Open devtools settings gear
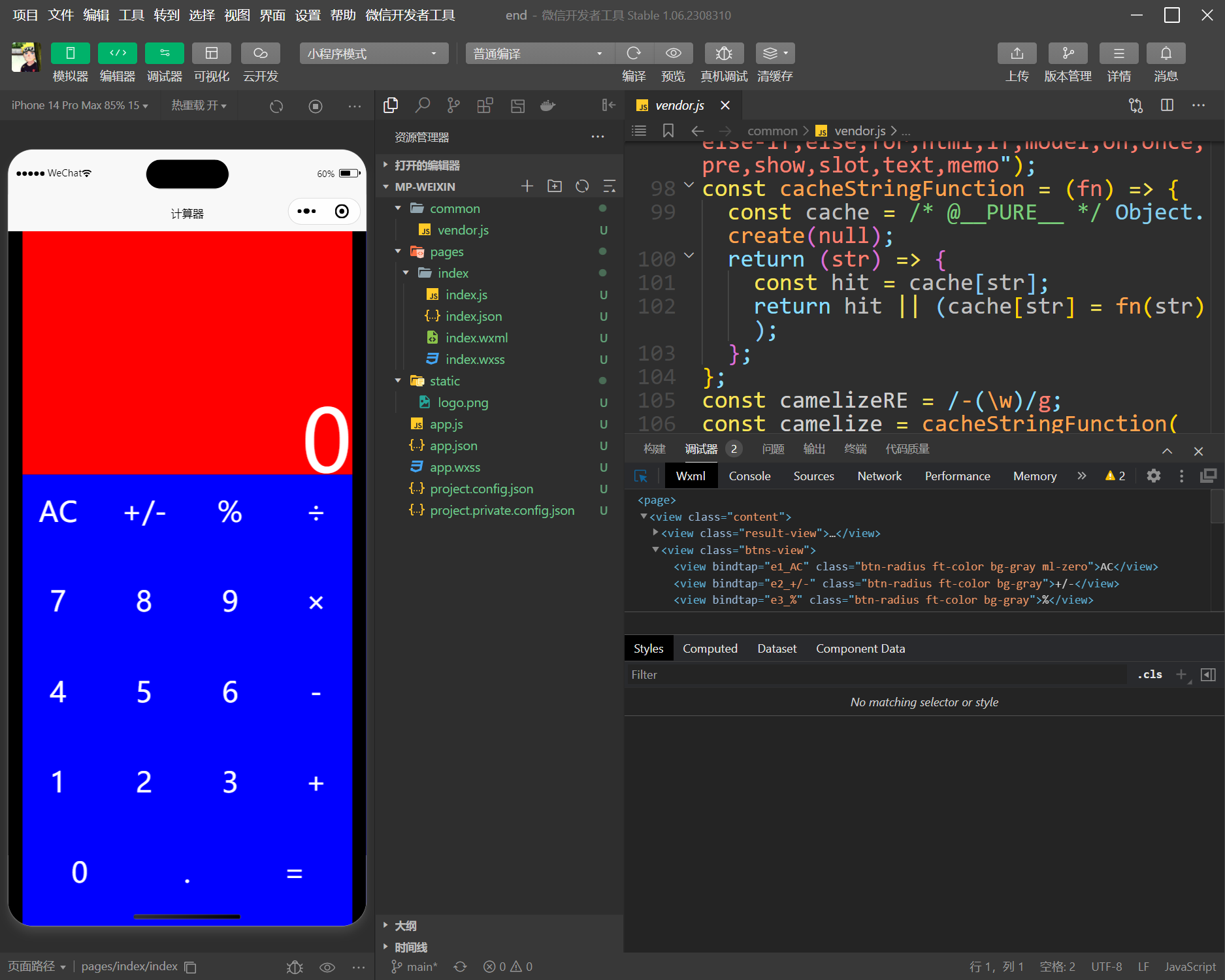Screen dimensions: 1225x980 (1154, 476)
